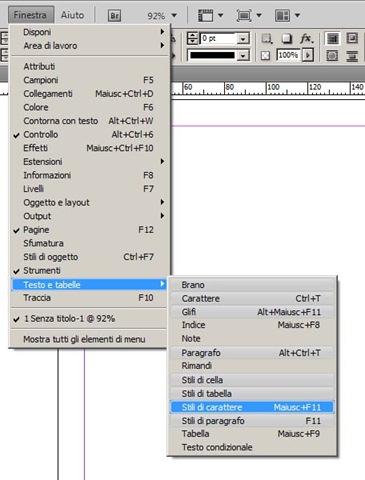
Task: Choose Tabella Maiusc+F9 in submenu
Action: (252, 434)
